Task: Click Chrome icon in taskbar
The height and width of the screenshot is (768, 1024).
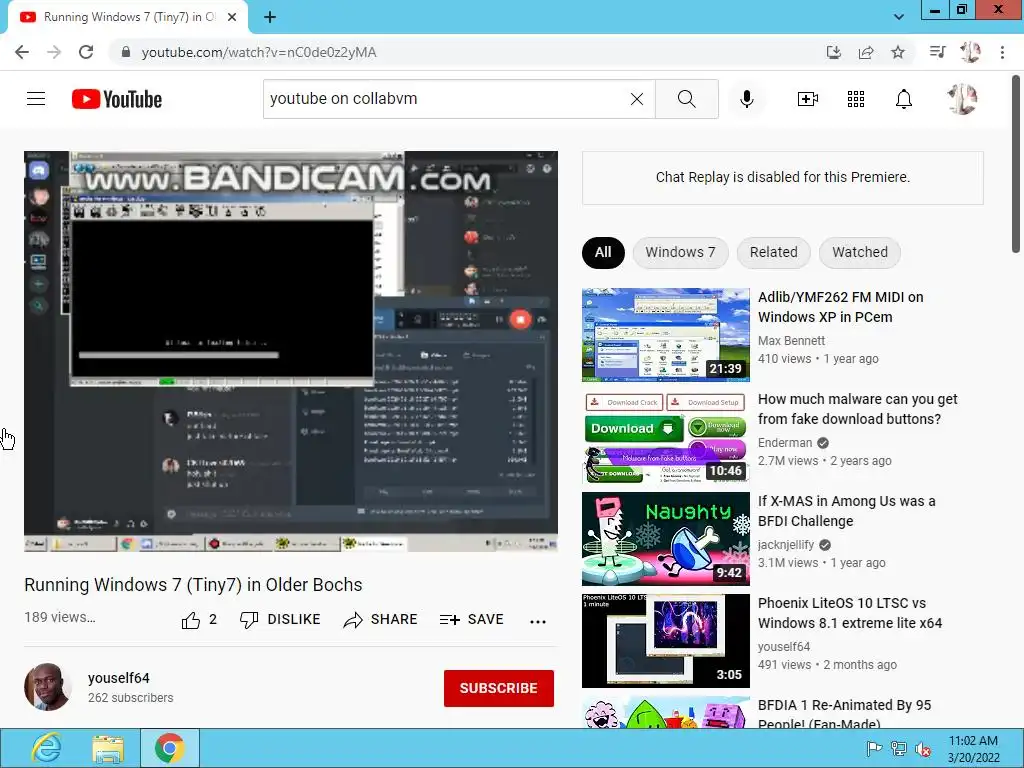Action: 169,748
